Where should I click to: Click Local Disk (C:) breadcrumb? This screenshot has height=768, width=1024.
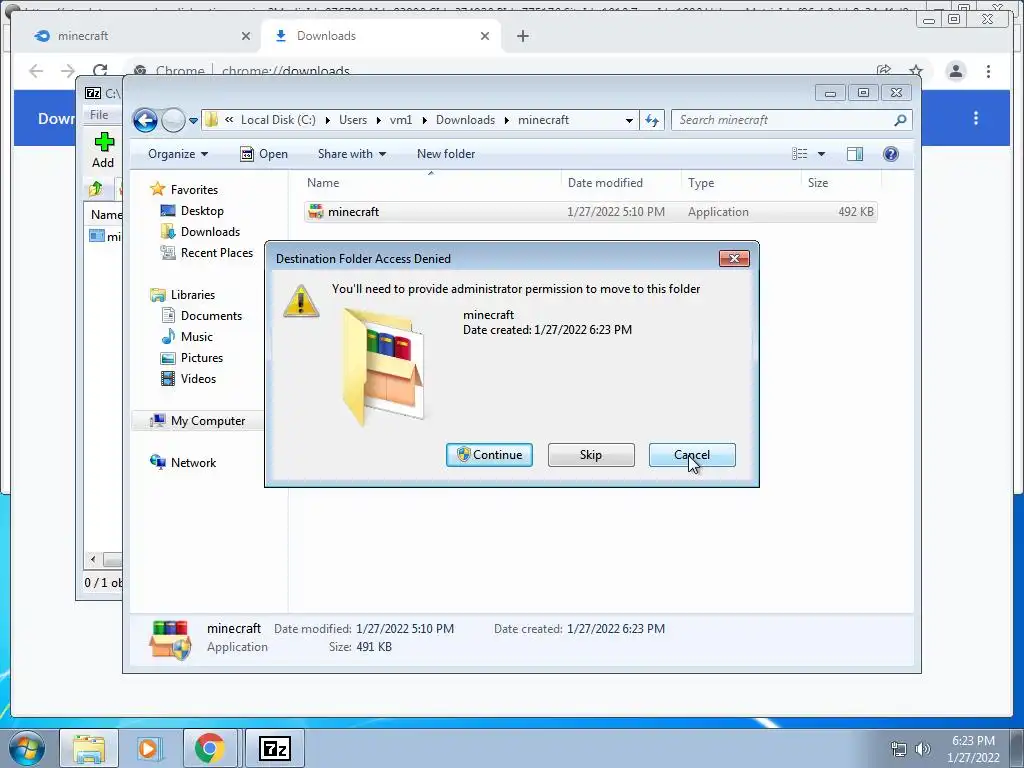278,120
